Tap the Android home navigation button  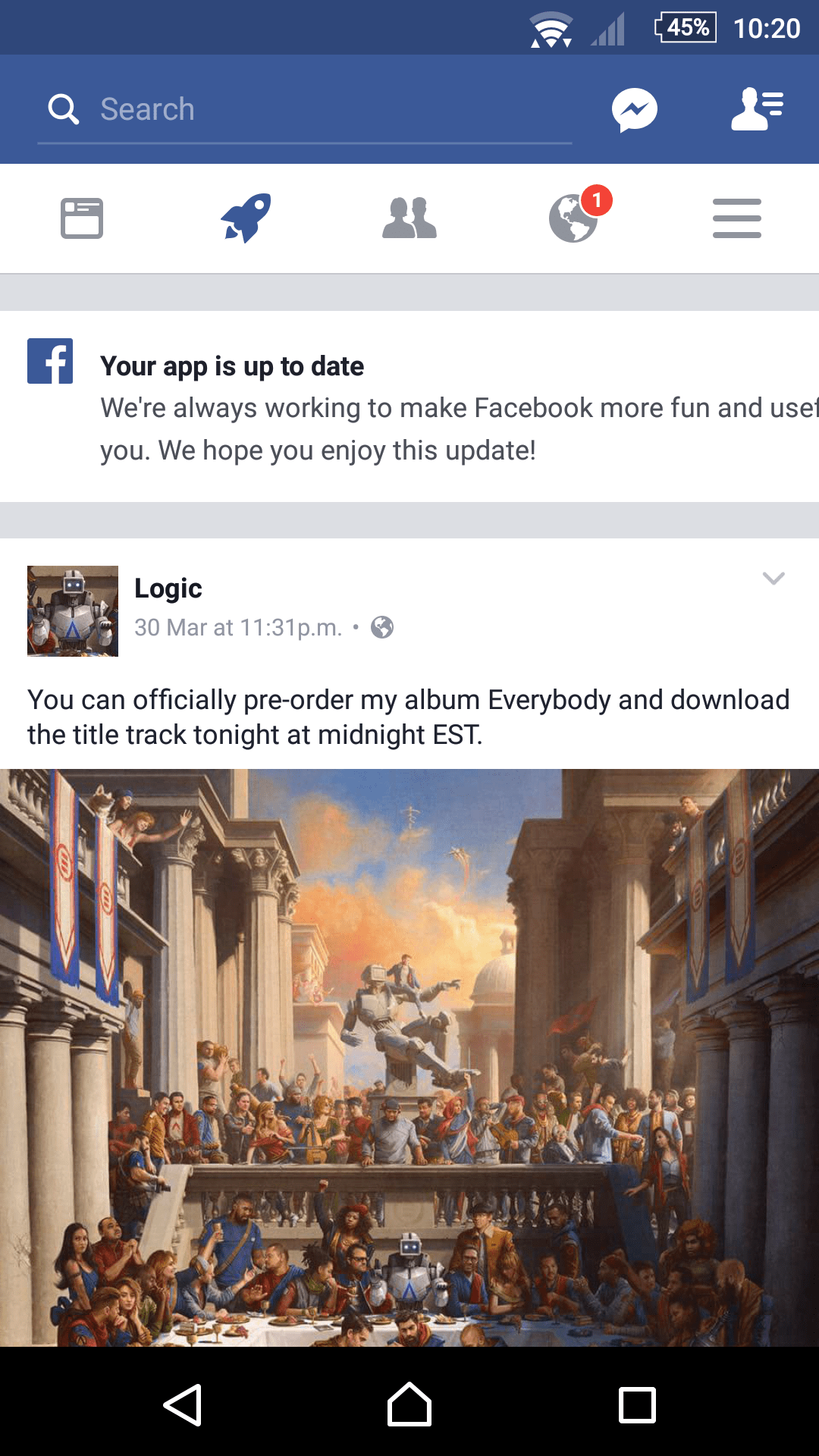[x=409, y=1405]
